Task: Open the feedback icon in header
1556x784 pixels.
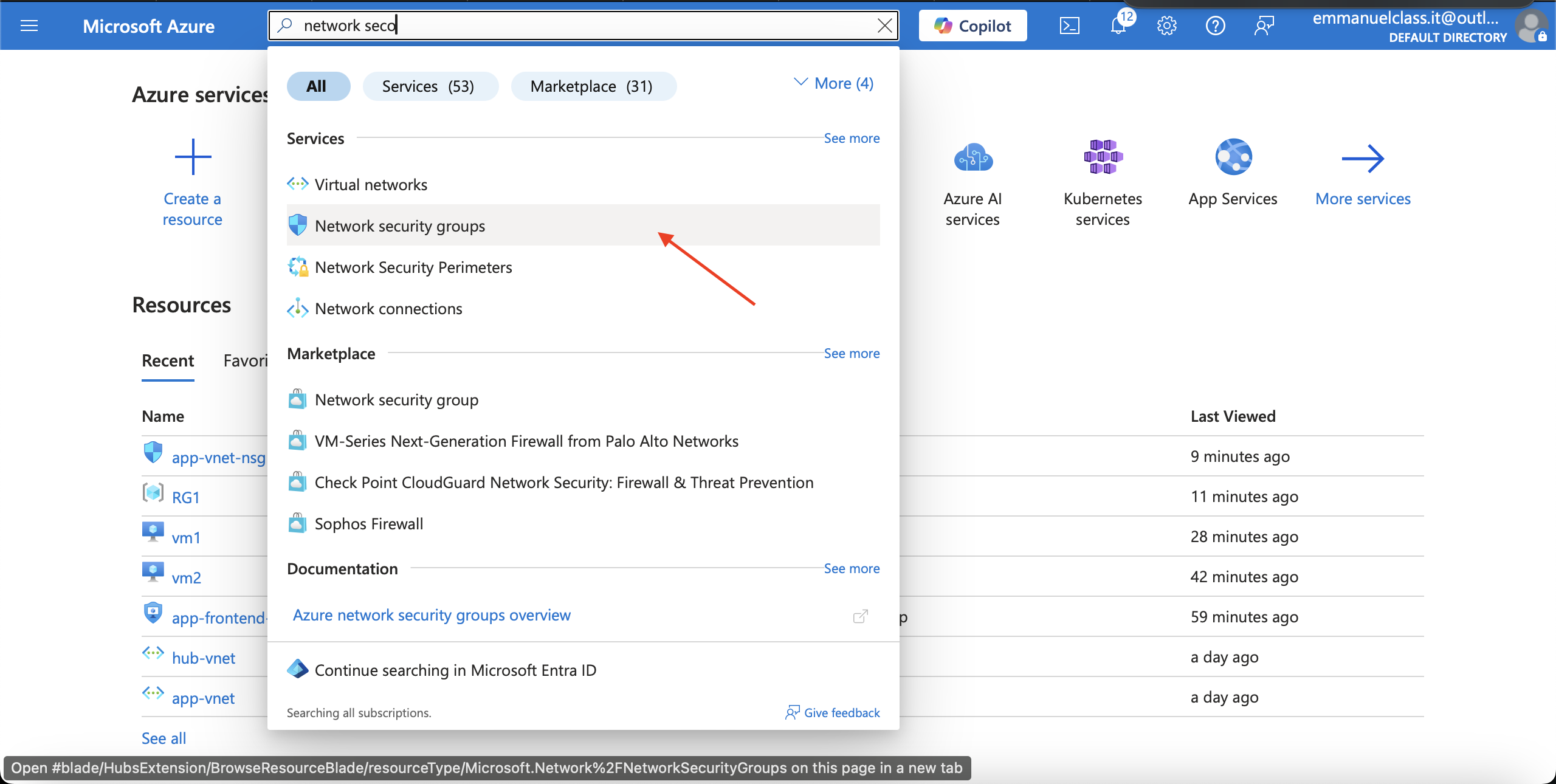Action: (1264, 26)
